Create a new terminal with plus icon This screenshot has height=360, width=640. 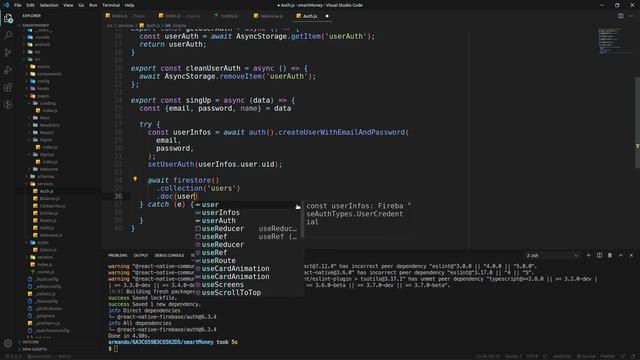pyautogui.click(x=588, y=255)
